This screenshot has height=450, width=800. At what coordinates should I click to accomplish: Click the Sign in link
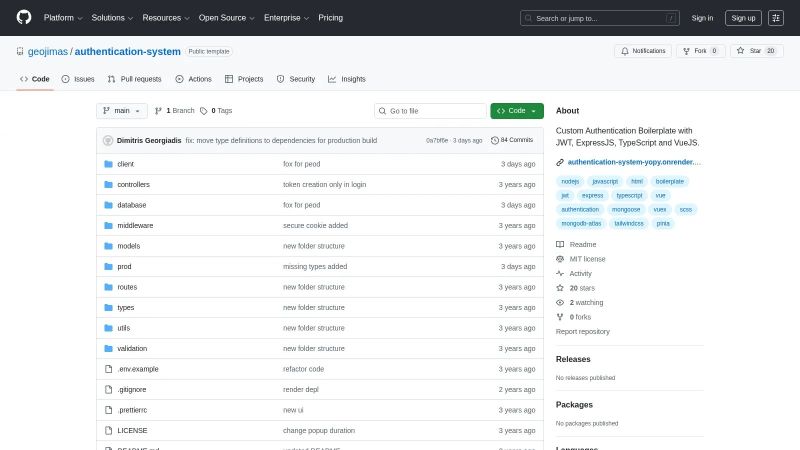point(702,18)
